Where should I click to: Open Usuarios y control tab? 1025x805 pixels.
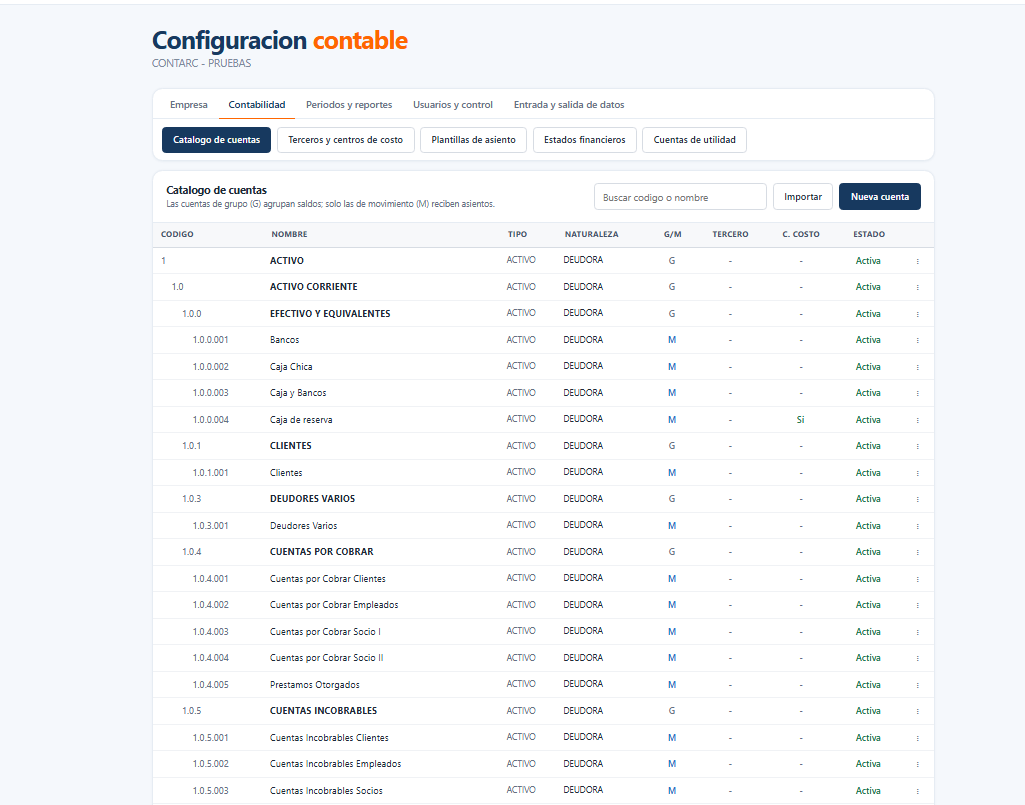pos(453,105)
